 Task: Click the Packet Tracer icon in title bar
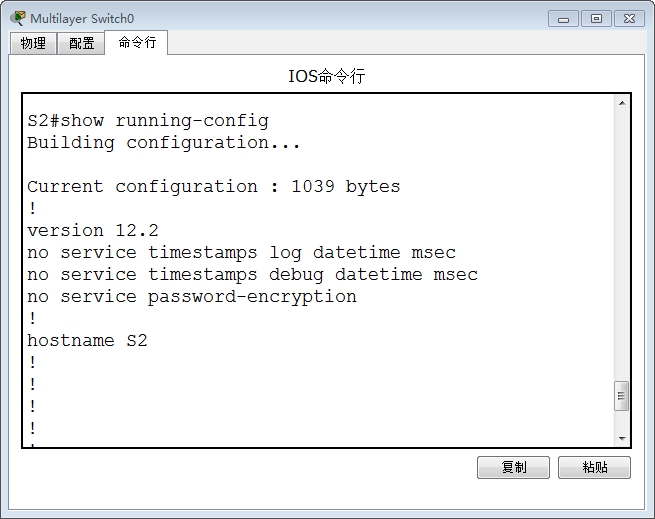pyautogui.click(x=18, y=18)
